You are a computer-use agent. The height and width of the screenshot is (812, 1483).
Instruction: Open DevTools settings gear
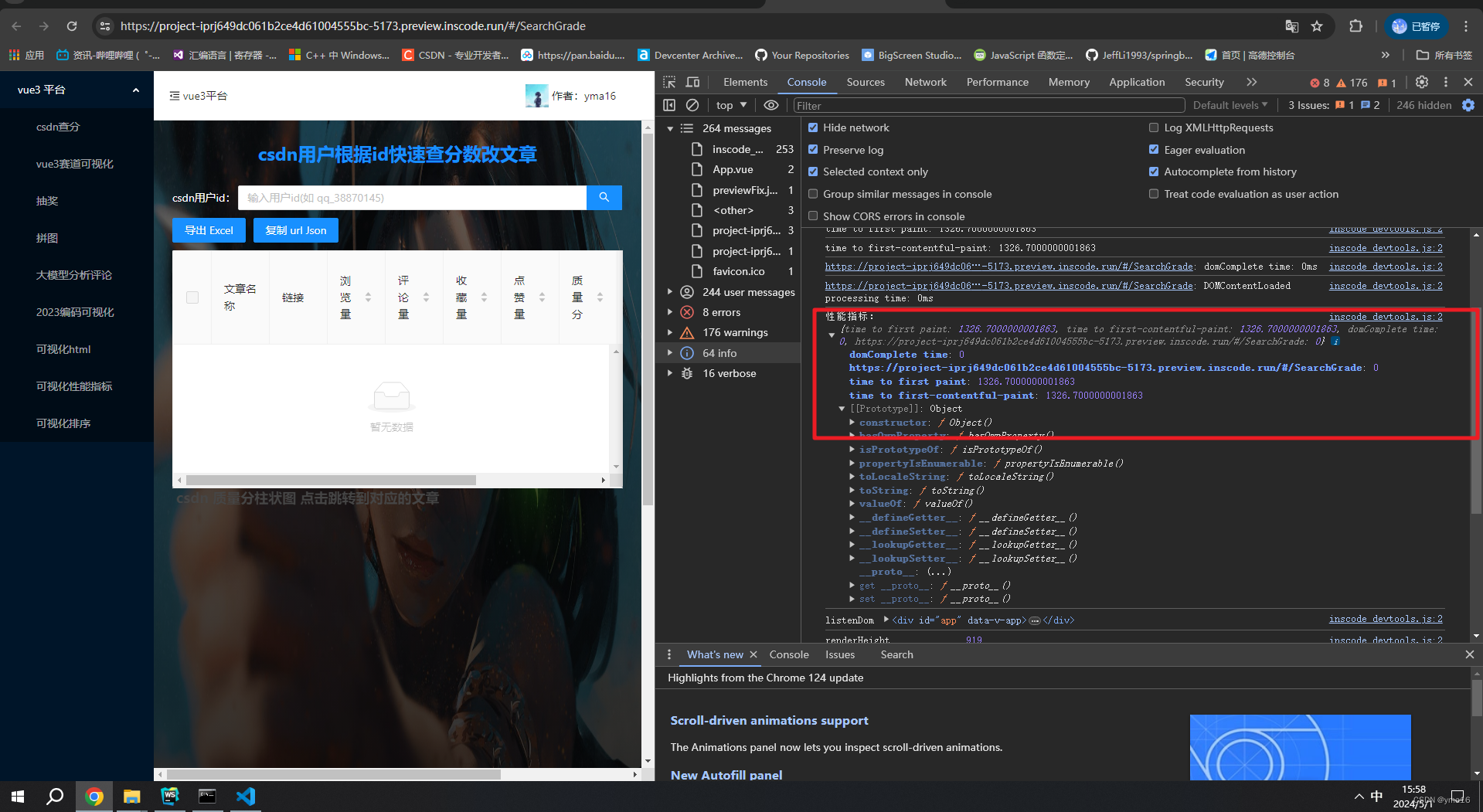[x=1422, y=82]
